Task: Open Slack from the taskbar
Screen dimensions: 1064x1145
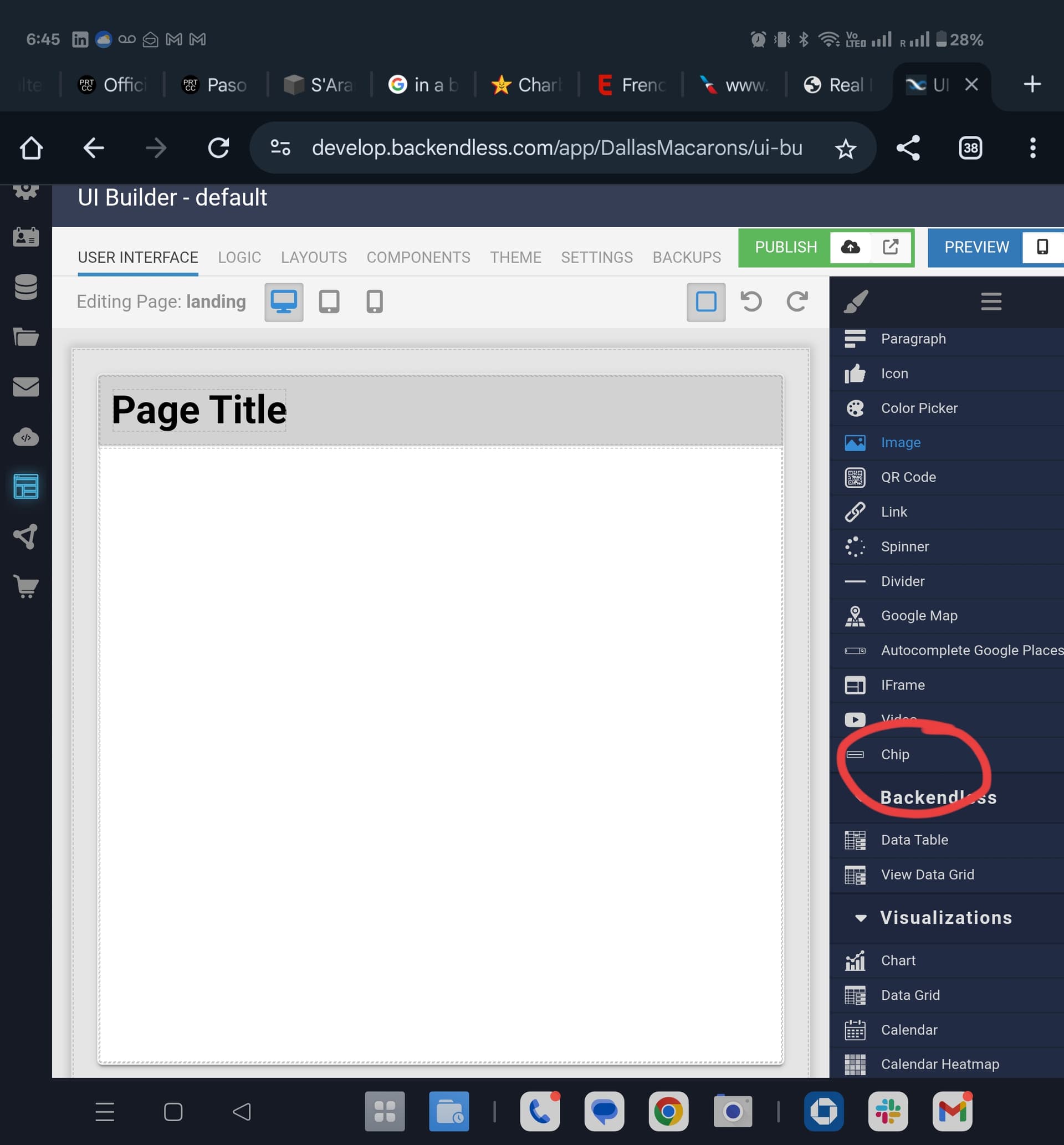Action: point(888,1112)
